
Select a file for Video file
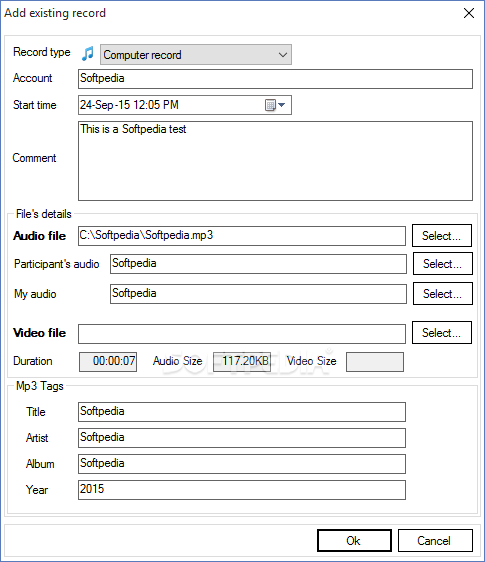point(442,332)
